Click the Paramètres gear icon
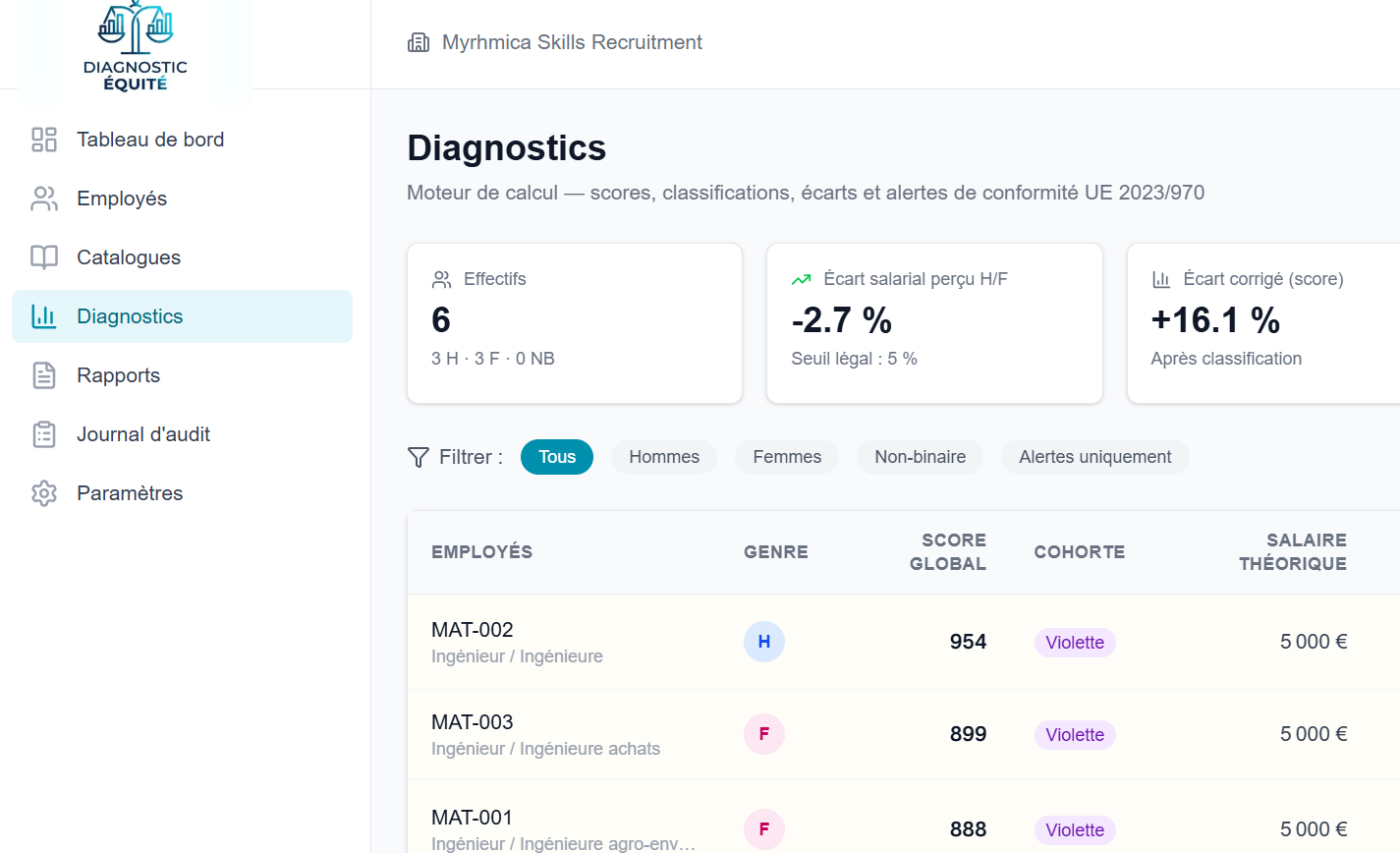 click(44, 493)
